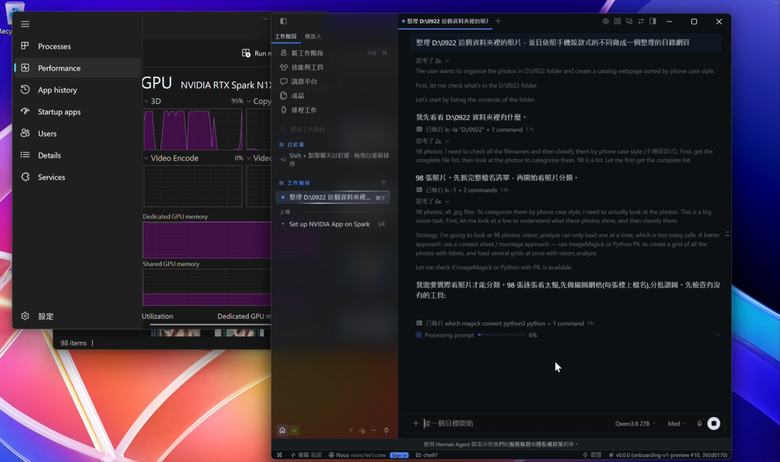Open 技能與工具 in the sidebar
780x462 pixels.
coord(334,67)
